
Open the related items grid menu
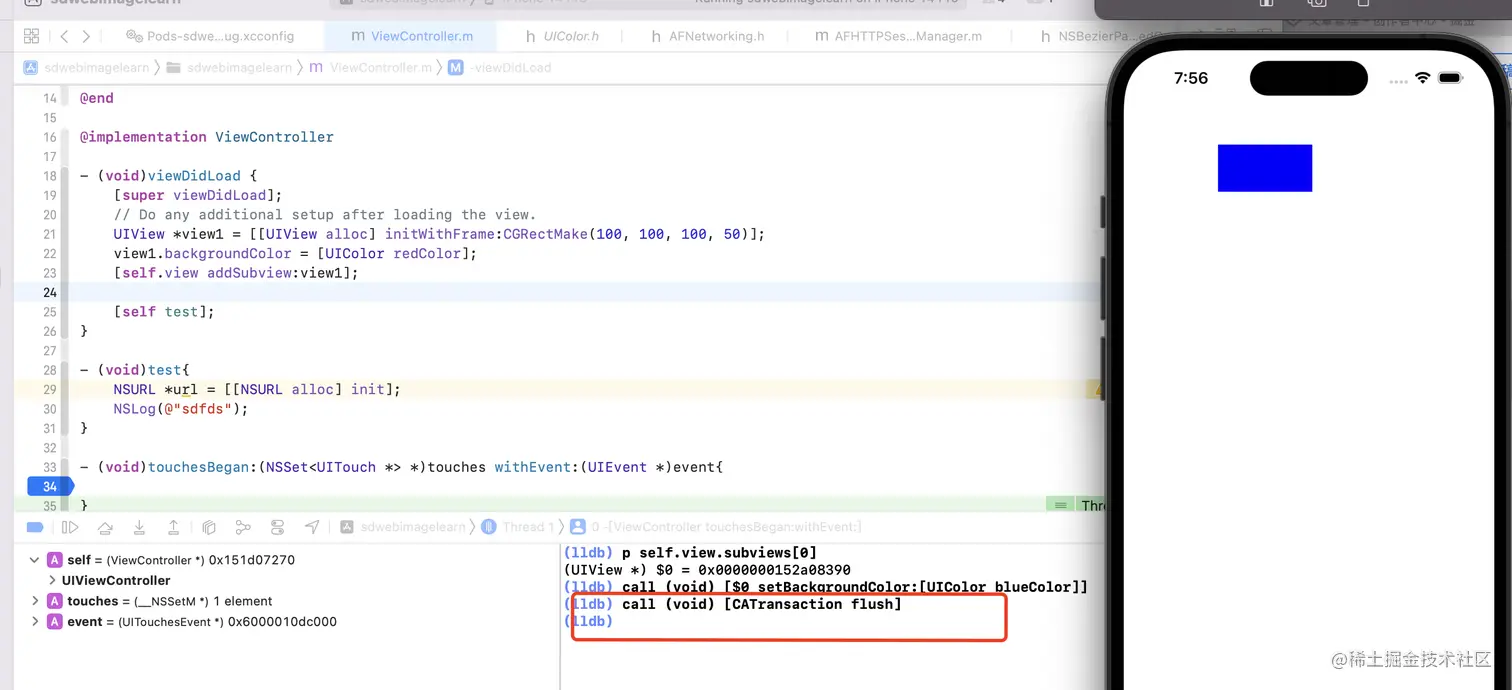[x=31, y=36]
